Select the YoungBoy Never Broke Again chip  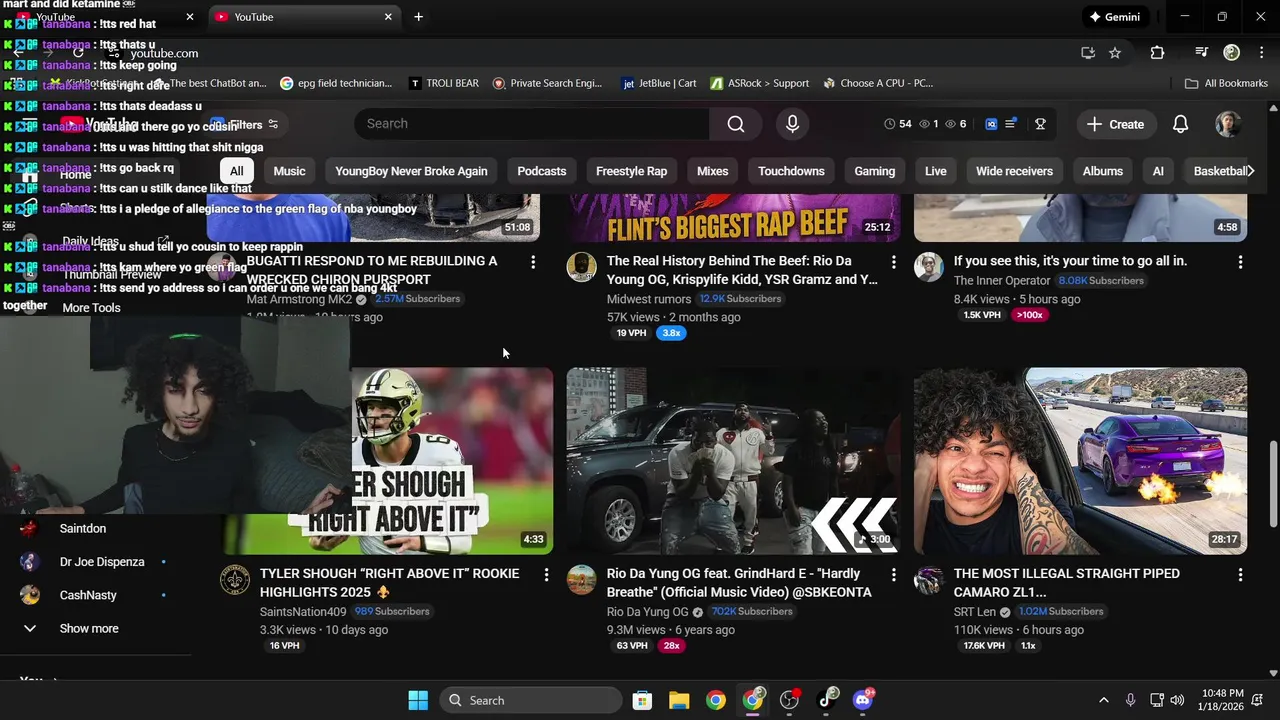pos(411,171)
